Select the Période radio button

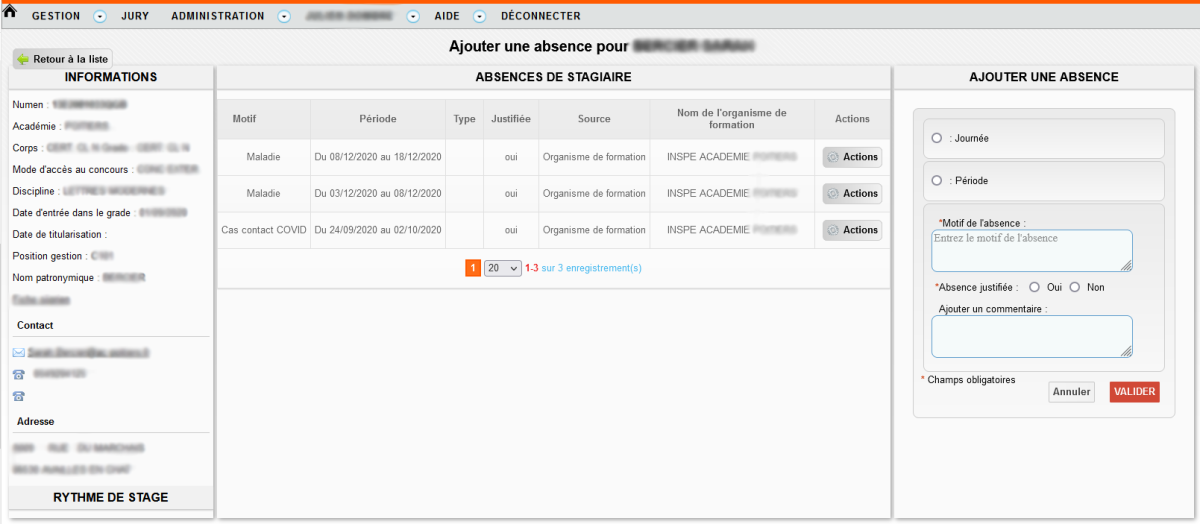click(936, 181)
